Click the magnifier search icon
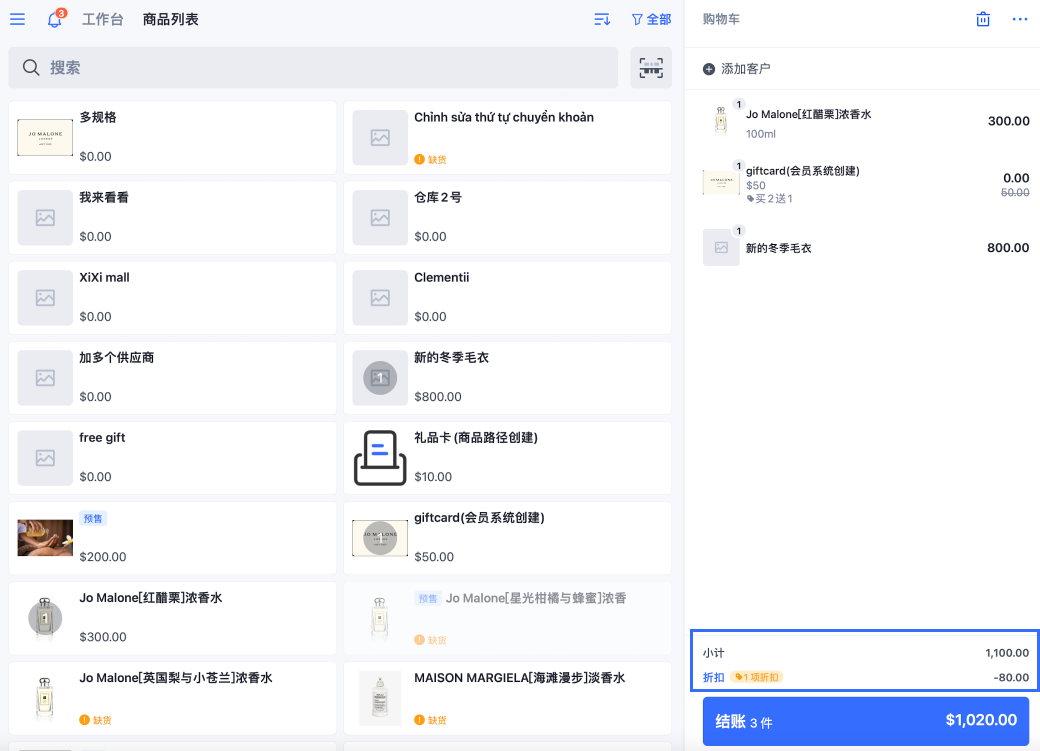This screenshot has height=751, width=1040. [31, 68]
